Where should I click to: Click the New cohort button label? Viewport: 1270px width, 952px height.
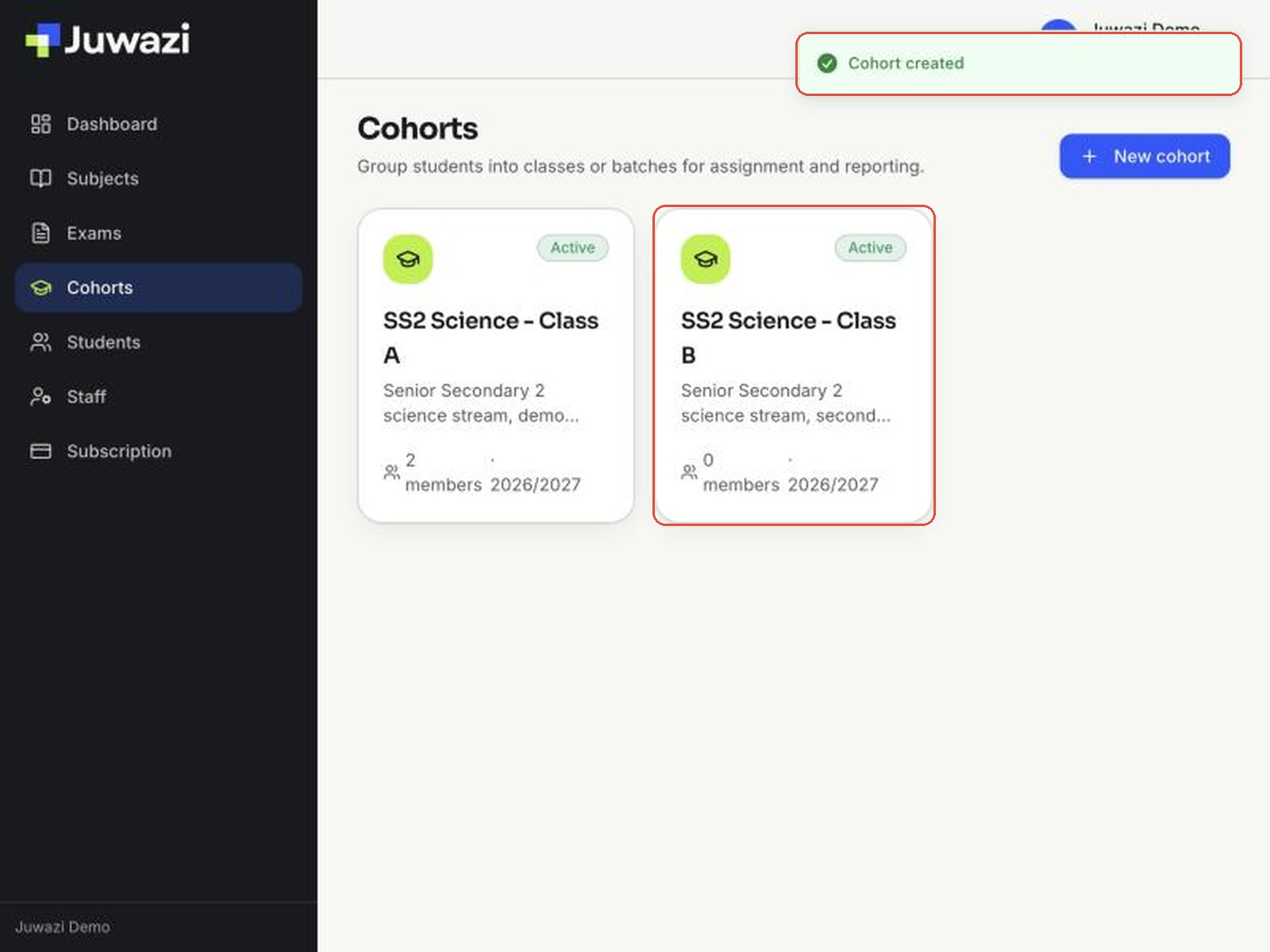(x=1162, y=156)
